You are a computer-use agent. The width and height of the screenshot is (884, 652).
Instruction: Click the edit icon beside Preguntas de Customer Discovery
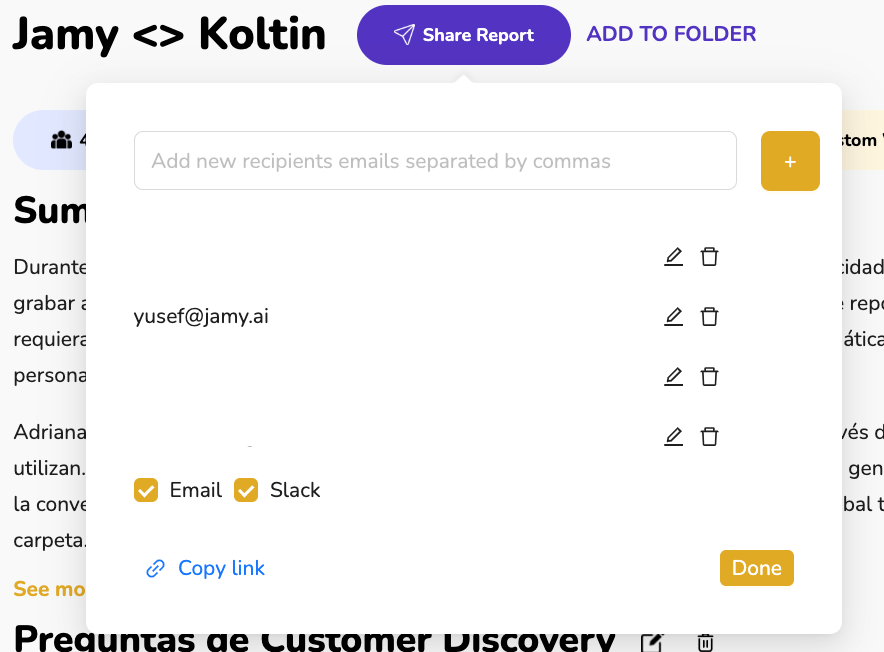tap(652, 641)
